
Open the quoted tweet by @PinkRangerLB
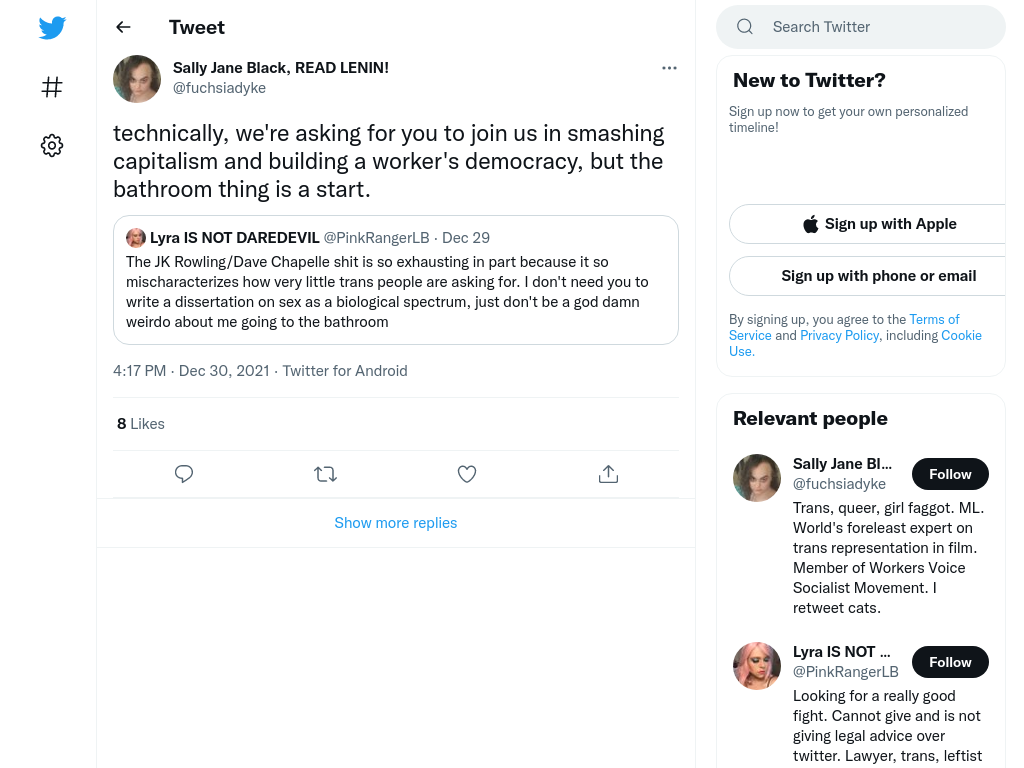click(396, 280)
